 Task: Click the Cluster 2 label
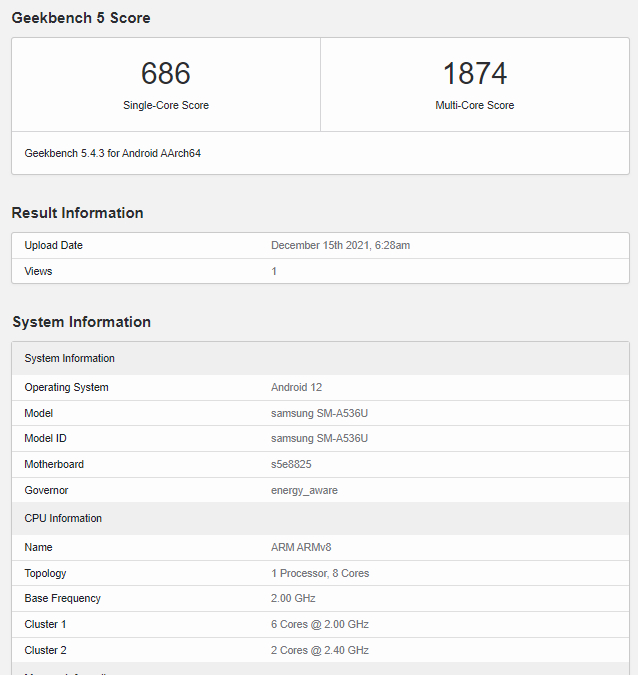(45, 650)
